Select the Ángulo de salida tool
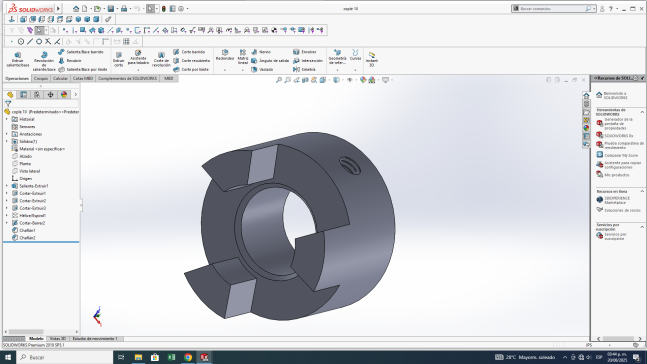Image resolution: width=647 pixels, height=364 pixels. 270,61
